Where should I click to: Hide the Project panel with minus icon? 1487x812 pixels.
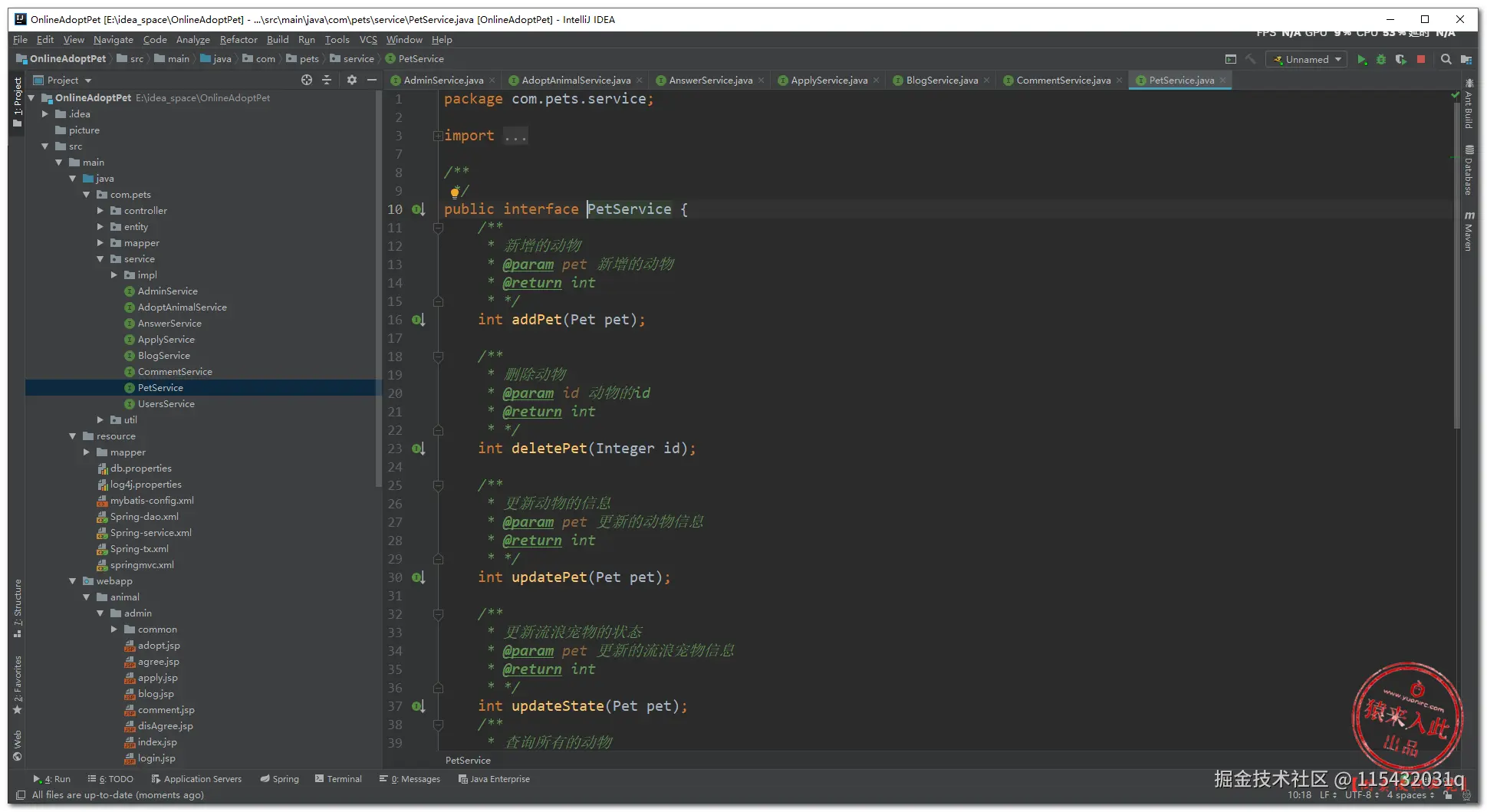tap(372, 80)
